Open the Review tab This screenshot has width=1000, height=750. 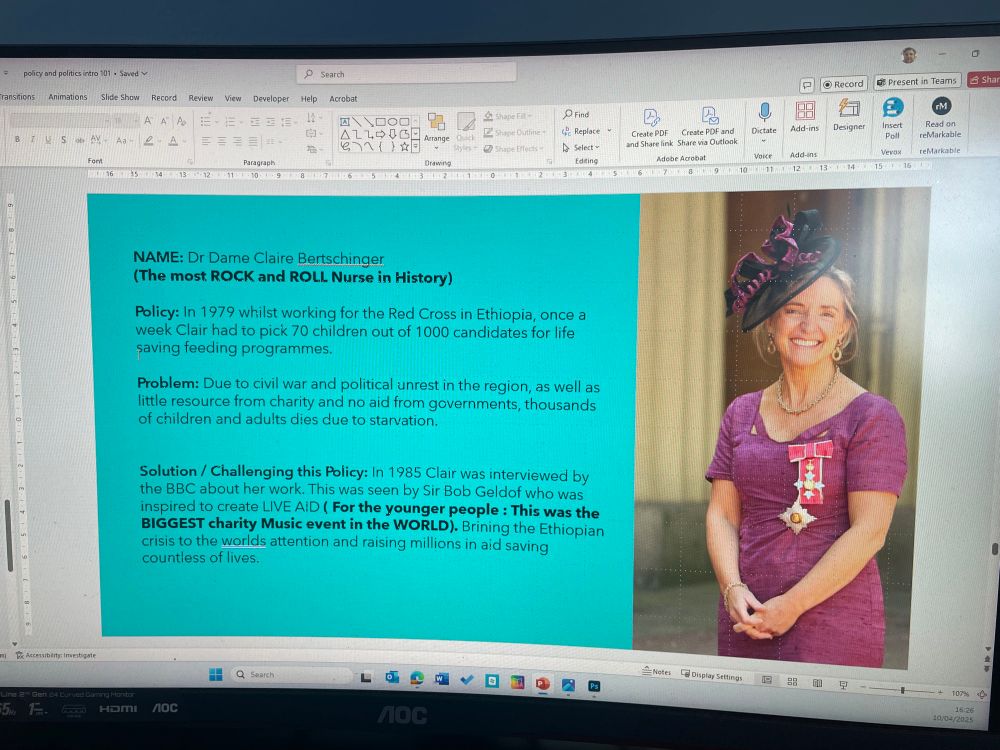point(200,98)
